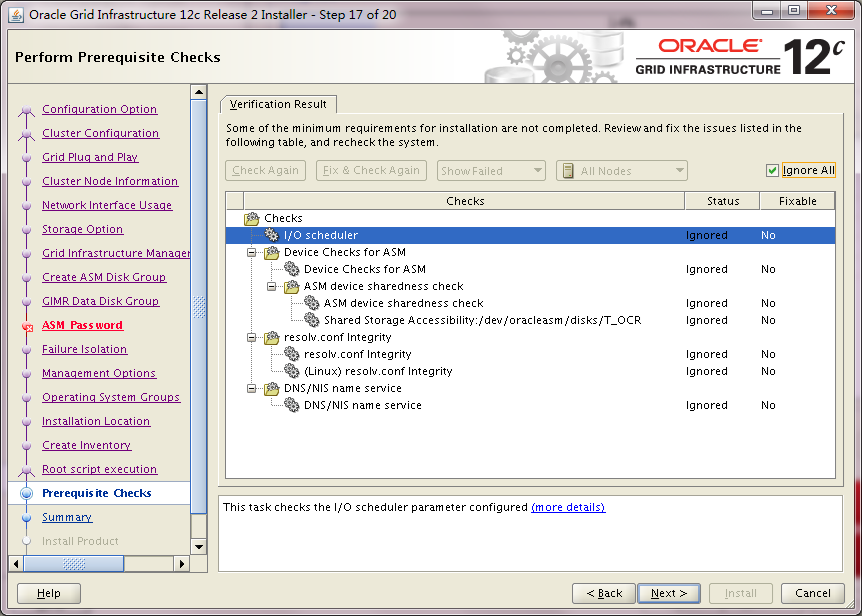Open the All Nodes dropdown
Viewport: 862px width, 616px height.
click(622, 171)
